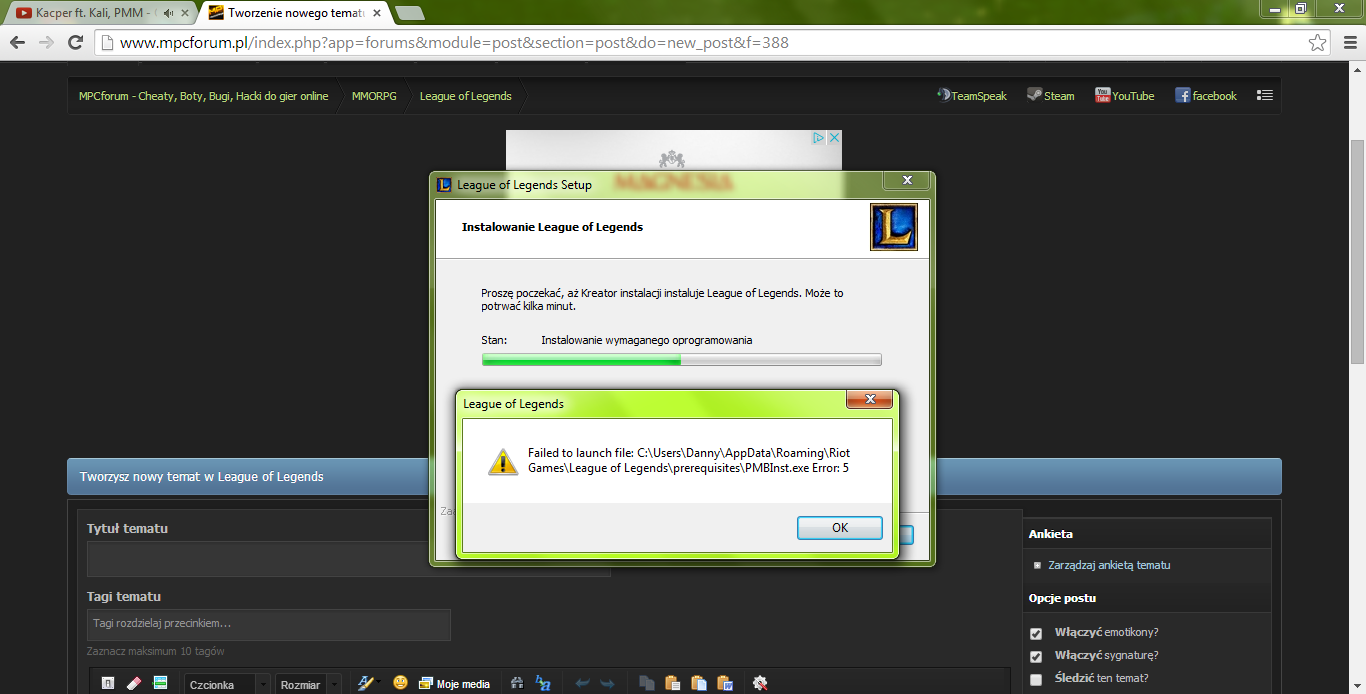This screenshot has width=1366, height=694.
Task: Click the copy icon in the editor toolbar
Action: point(647,683)
